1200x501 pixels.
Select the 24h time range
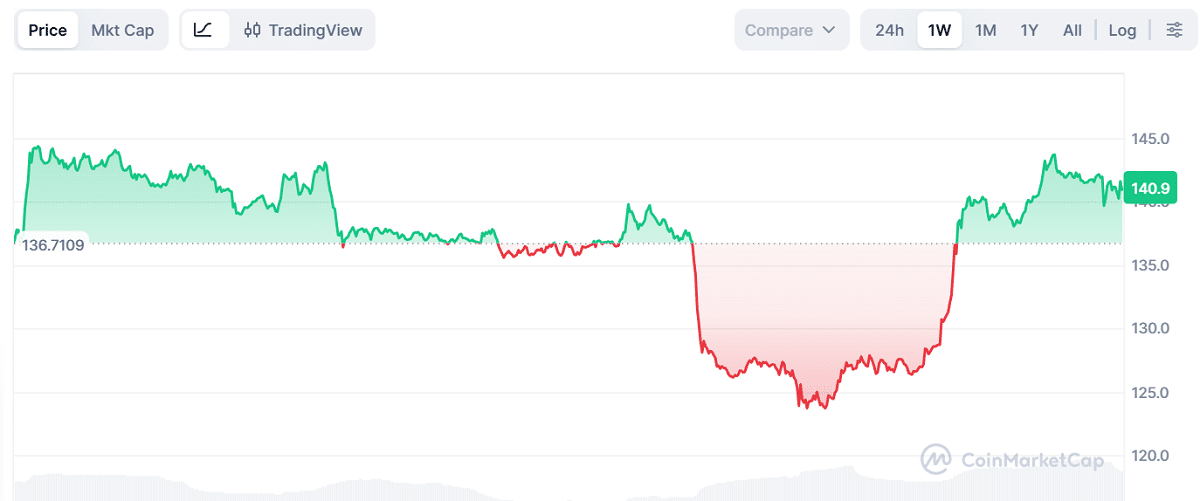(889, 30)
